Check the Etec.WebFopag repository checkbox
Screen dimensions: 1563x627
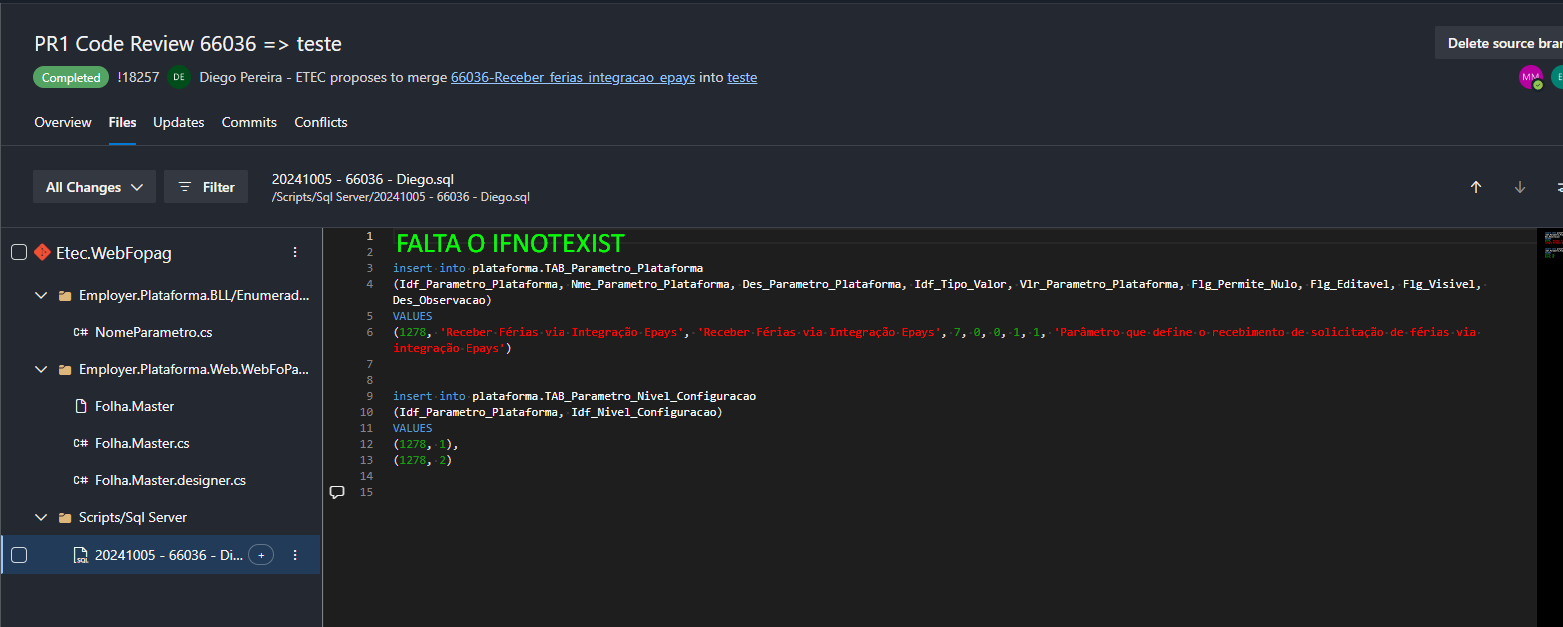pos(19,253)
